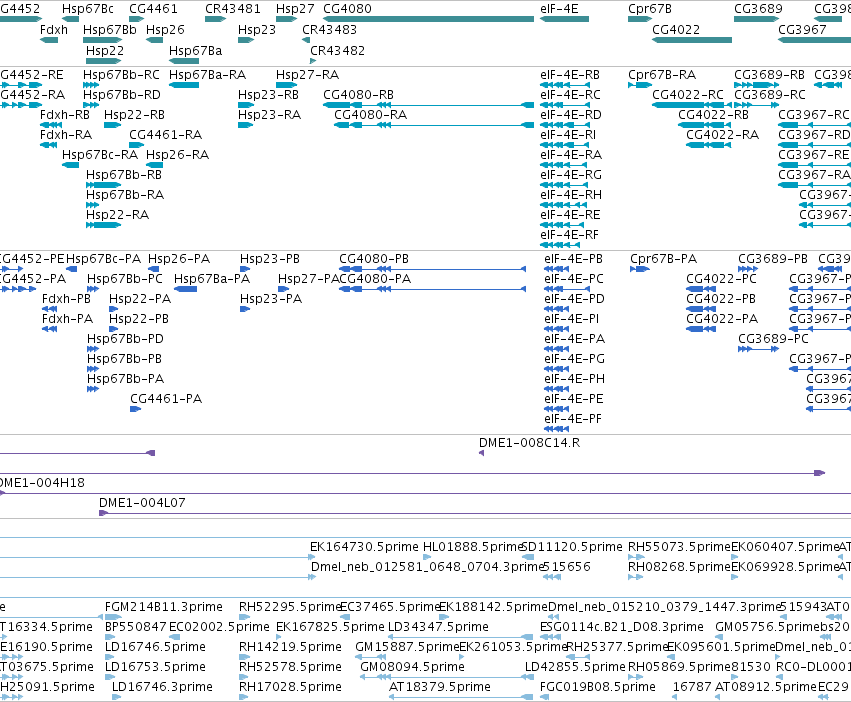Image resolution: width=851 pixels, height=702 pixels.
Task: Click the Hsp26-RA transcript label
Action: [177, 155]
